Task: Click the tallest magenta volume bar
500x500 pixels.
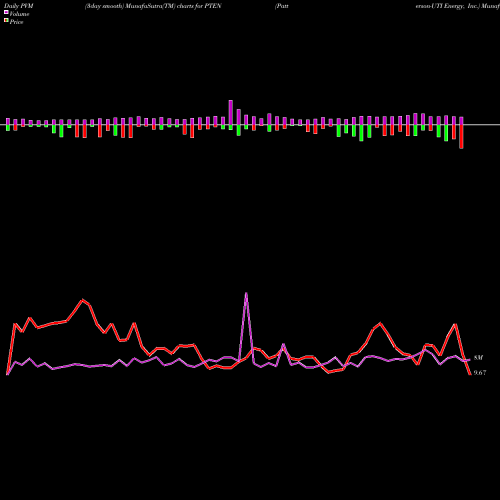Action: coord(231,112)
